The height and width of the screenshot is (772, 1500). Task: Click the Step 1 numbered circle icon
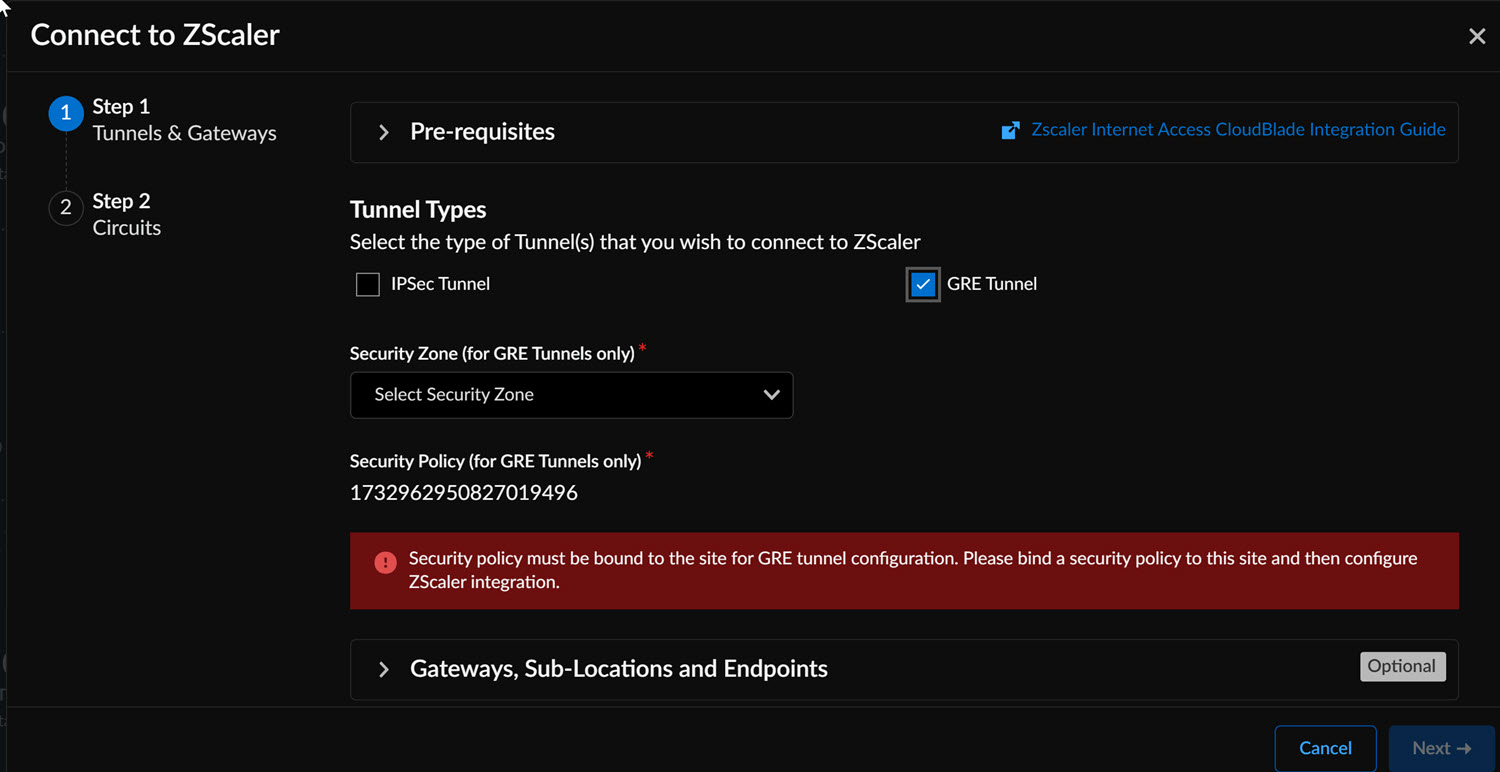(x=66, y=114)
